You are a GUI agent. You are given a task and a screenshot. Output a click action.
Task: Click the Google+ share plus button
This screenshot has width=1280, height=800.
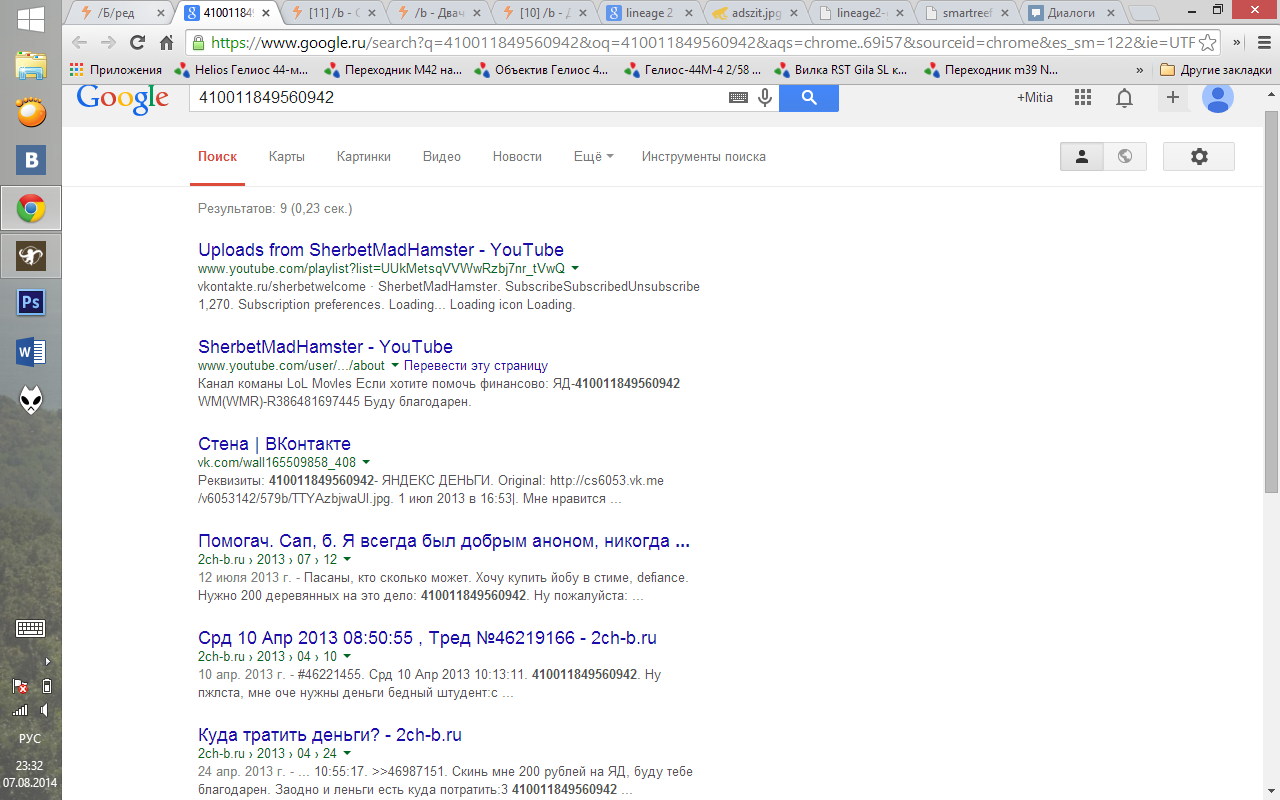pyautogui.click(x=1173, y=98)
